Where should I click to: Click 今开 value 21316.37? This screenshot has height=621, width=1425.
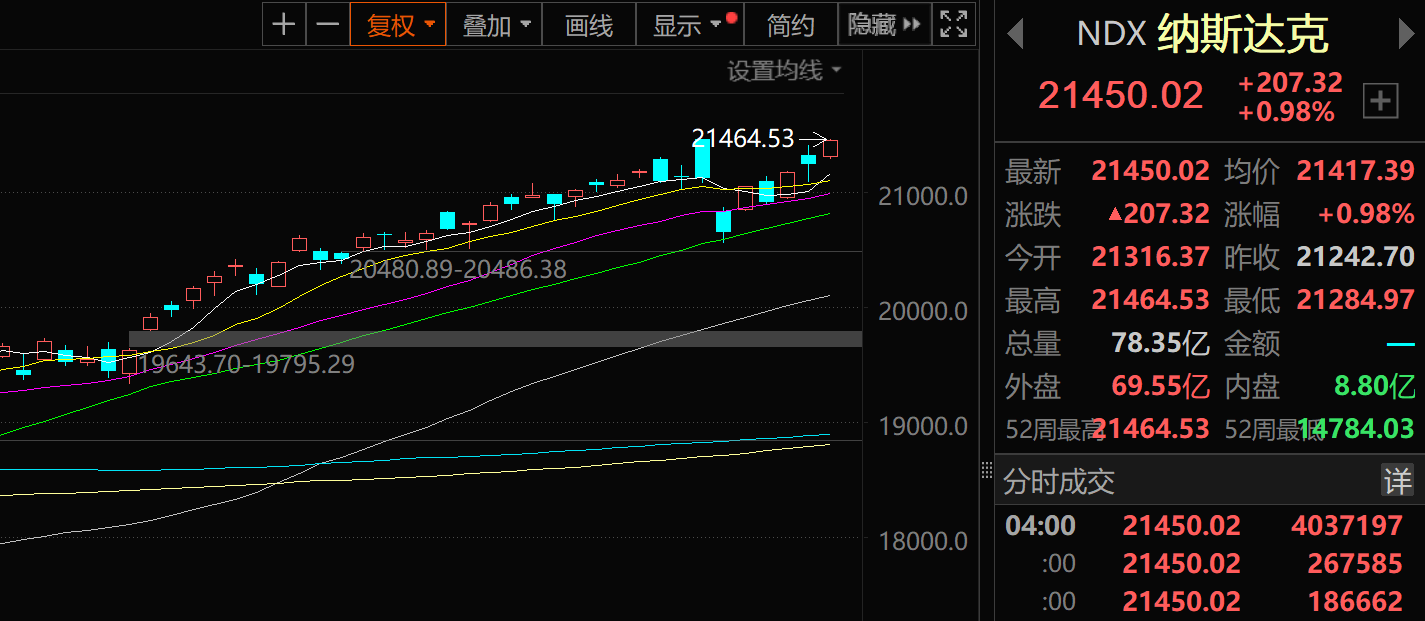coord(1150,257)
